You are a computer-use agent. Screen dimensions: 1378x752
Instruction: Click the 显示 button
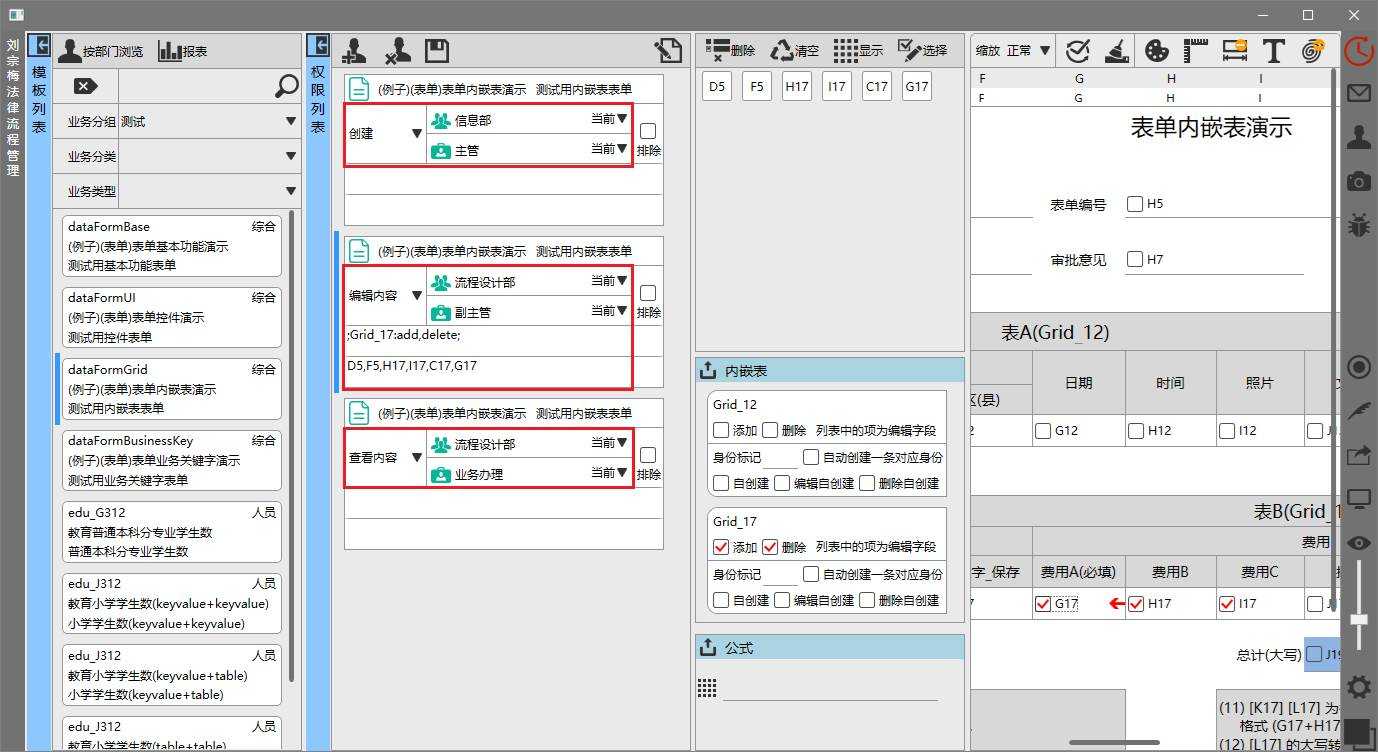pyautogui.click(x=858, y=51)
